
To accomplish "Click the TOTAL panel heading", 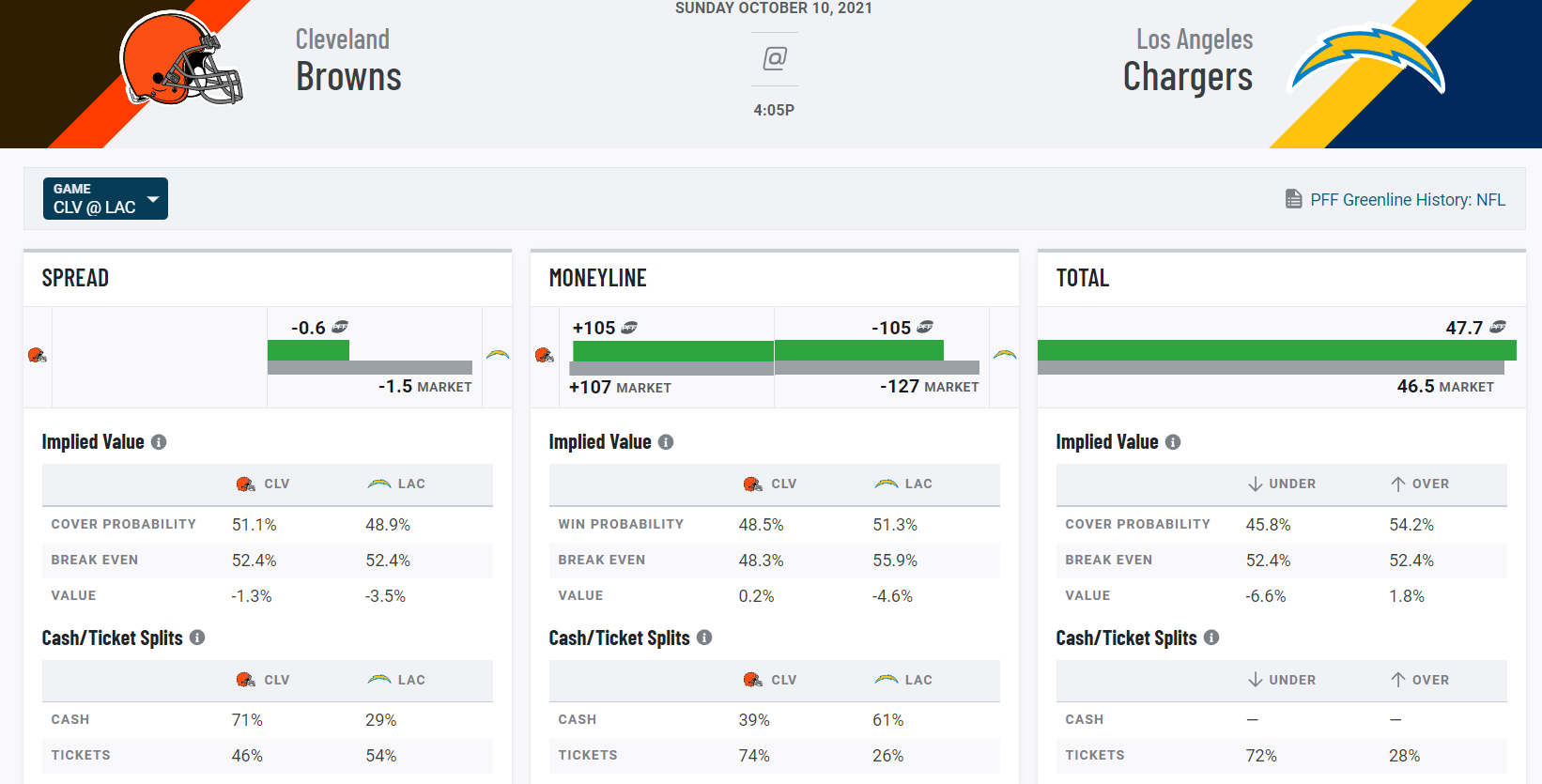I will pyautogui.click(x=1083, y=278).
